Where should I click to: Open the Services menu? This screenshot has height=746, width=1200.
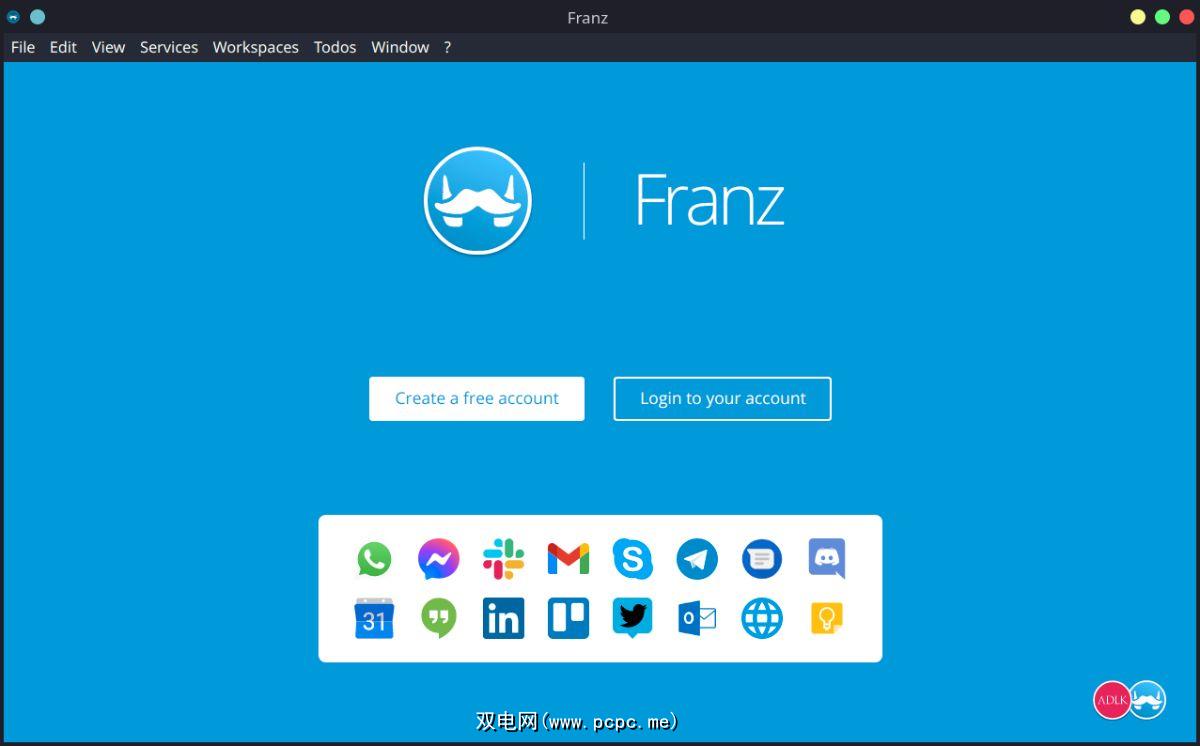click(169, 47)
